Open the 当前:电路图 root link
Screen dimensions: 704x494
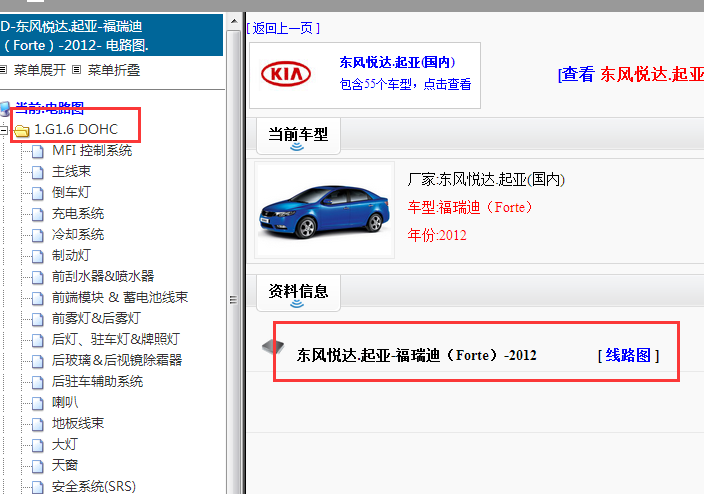(x=49, y=108)
